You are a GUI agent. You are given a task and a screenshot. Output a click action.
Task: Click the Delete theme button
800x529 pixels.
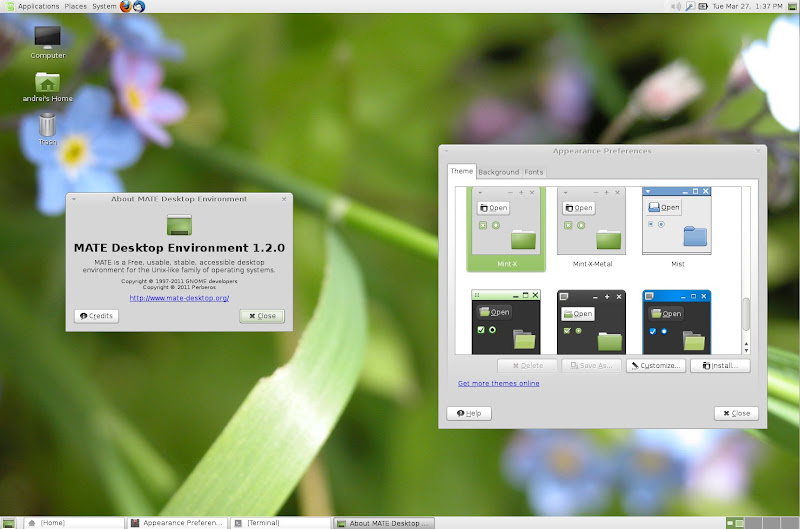[x=528, y=366]
